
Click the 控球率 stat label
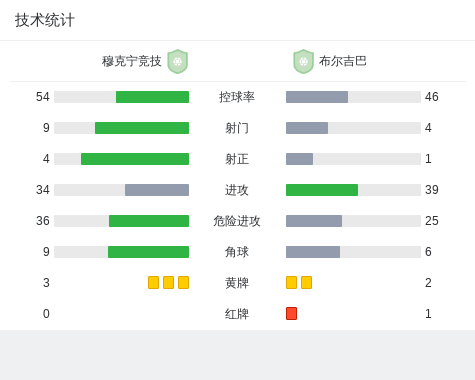(237, 97)
